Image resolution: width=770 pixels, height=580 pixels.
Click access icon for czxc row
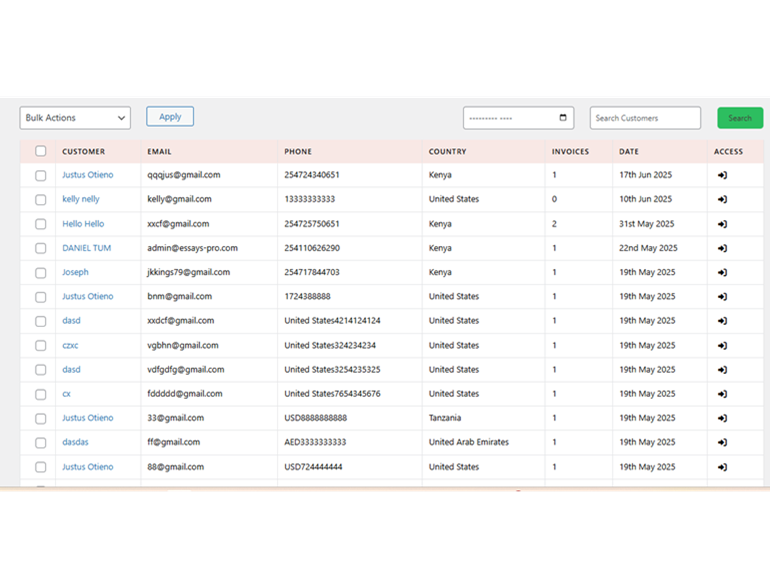click(722, 345)
